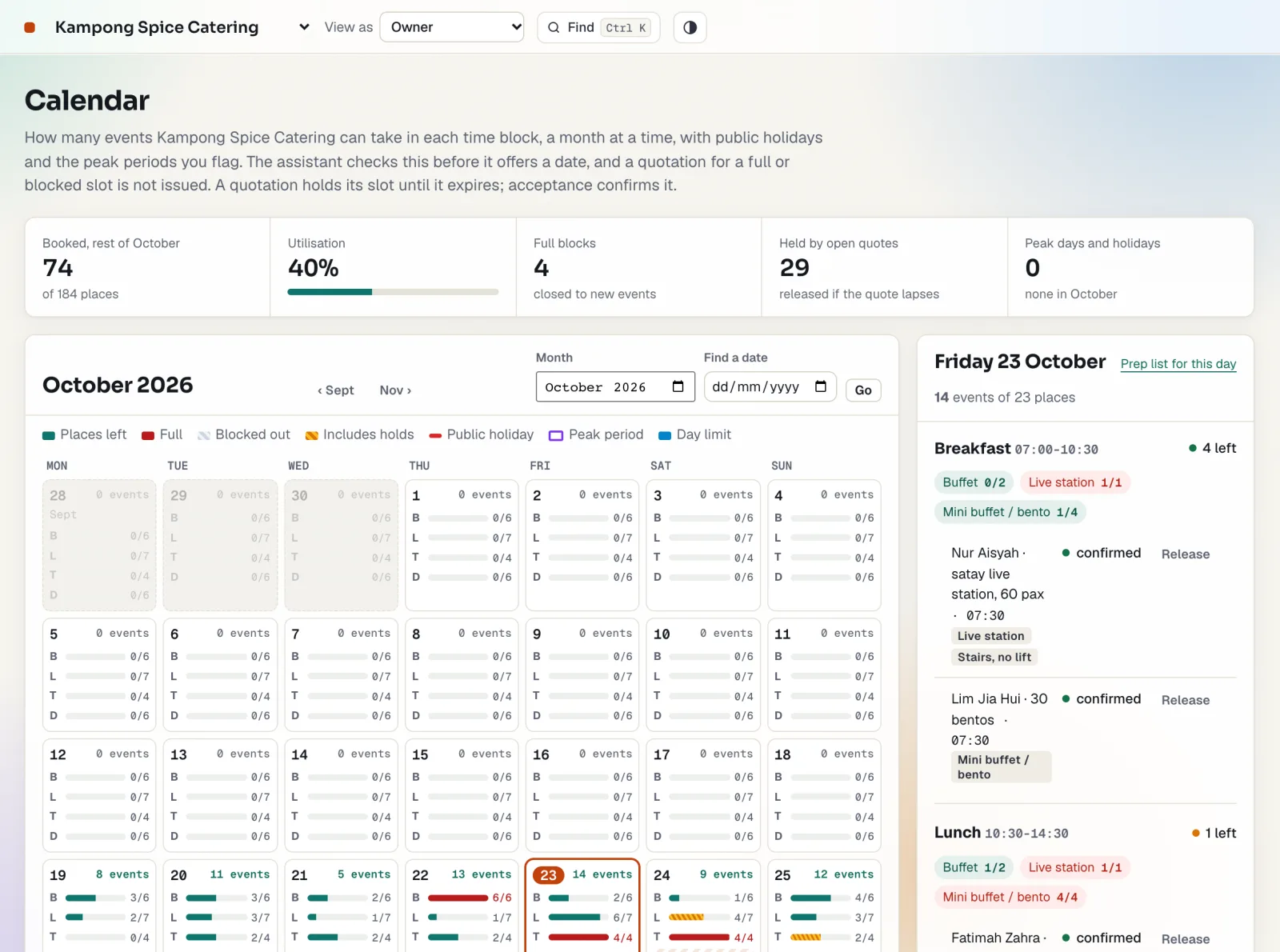Release Nur Aisyah breakfast booking

[x=1186, y=554]
